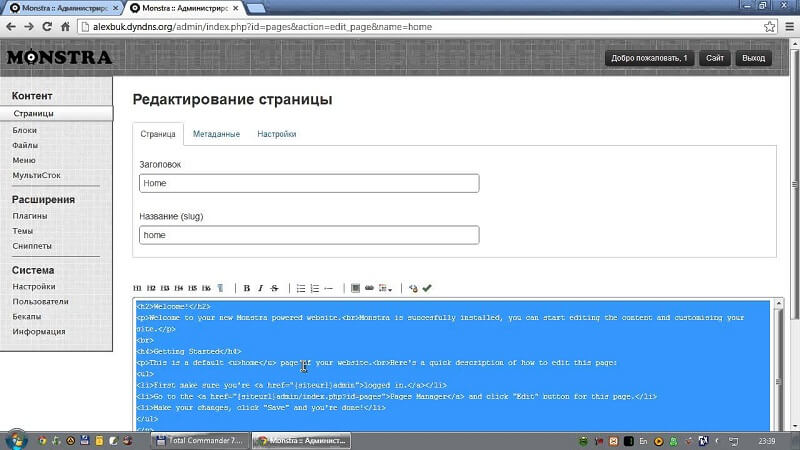Click into the Заголовок field

coord(309,183)
